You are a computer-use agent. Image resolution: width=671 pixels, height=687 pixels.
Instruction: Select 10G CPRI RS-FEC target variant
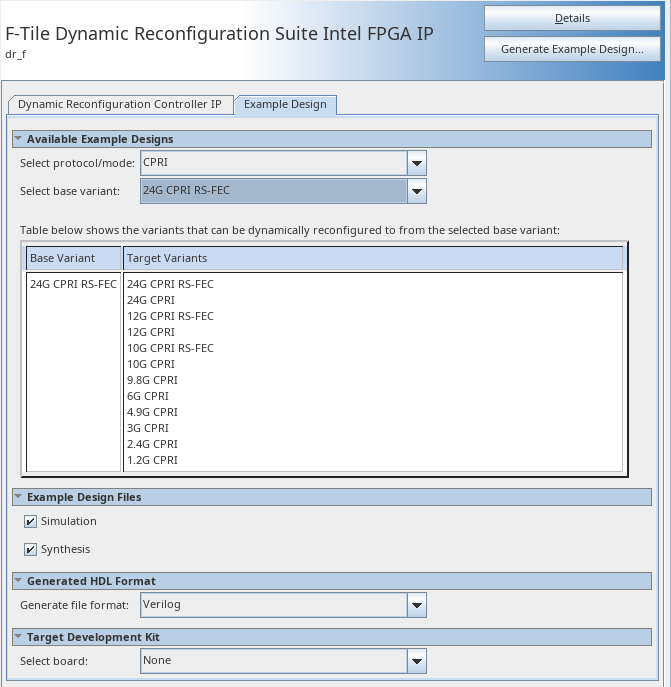tap(170, 348)
